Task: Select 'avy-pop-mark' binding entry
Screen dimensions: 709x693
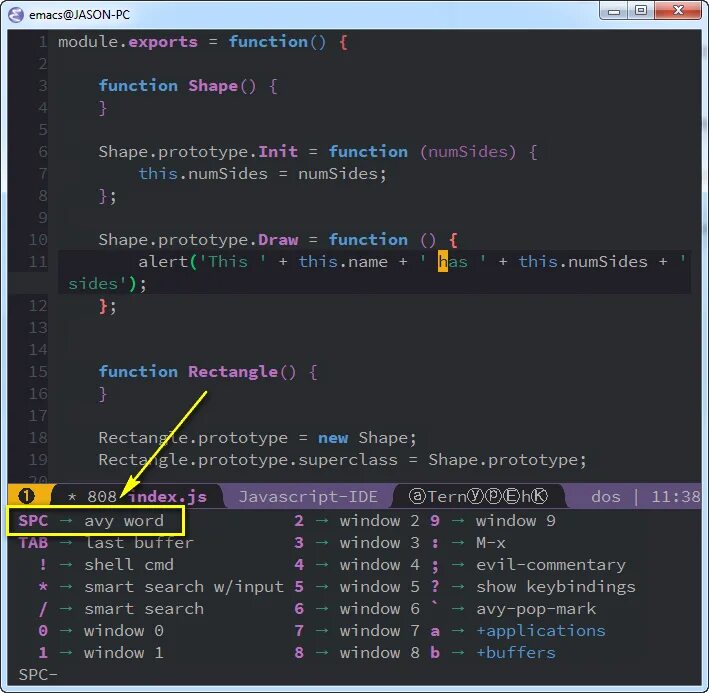Action: 513,608
